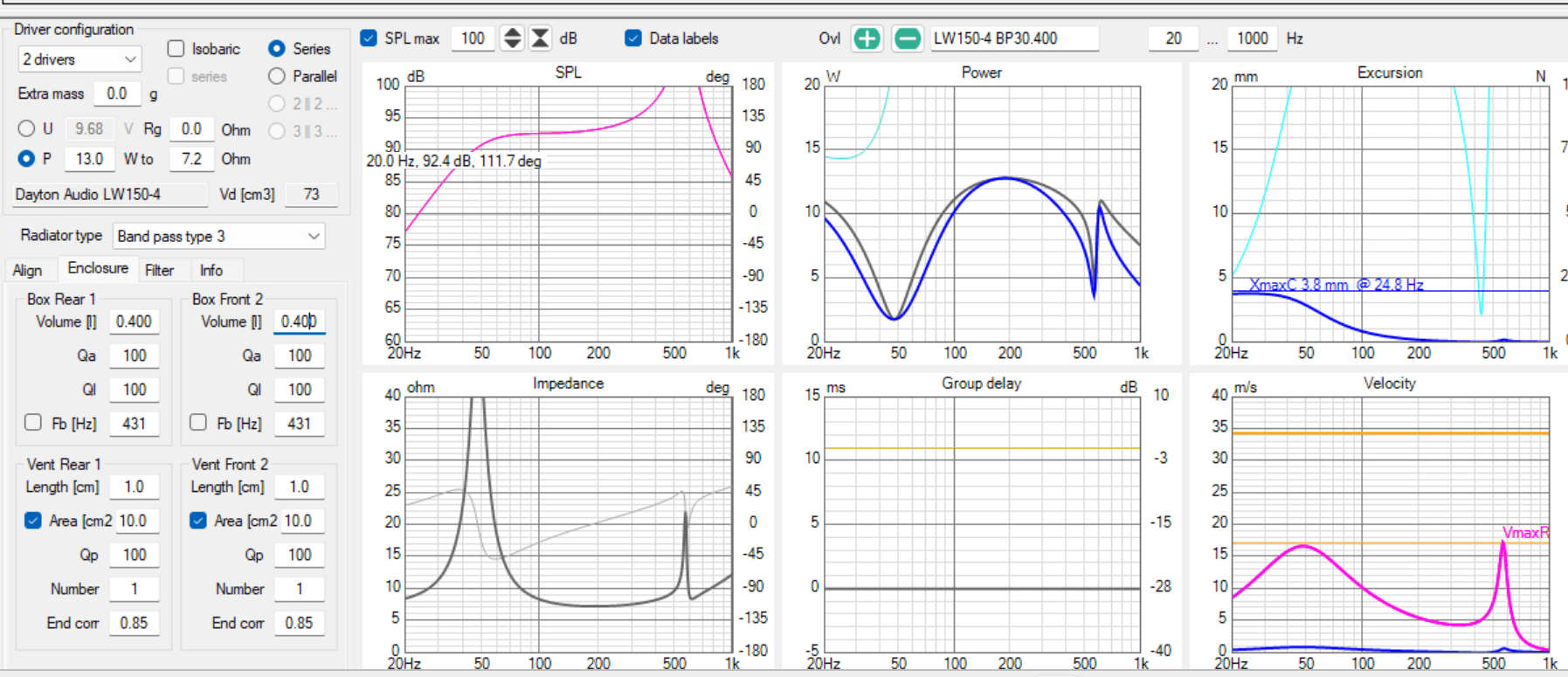Select the Parallel radio button
The height and width of the screenshot is (677, 1568).
pyautogui.click(x=277, y=76)
